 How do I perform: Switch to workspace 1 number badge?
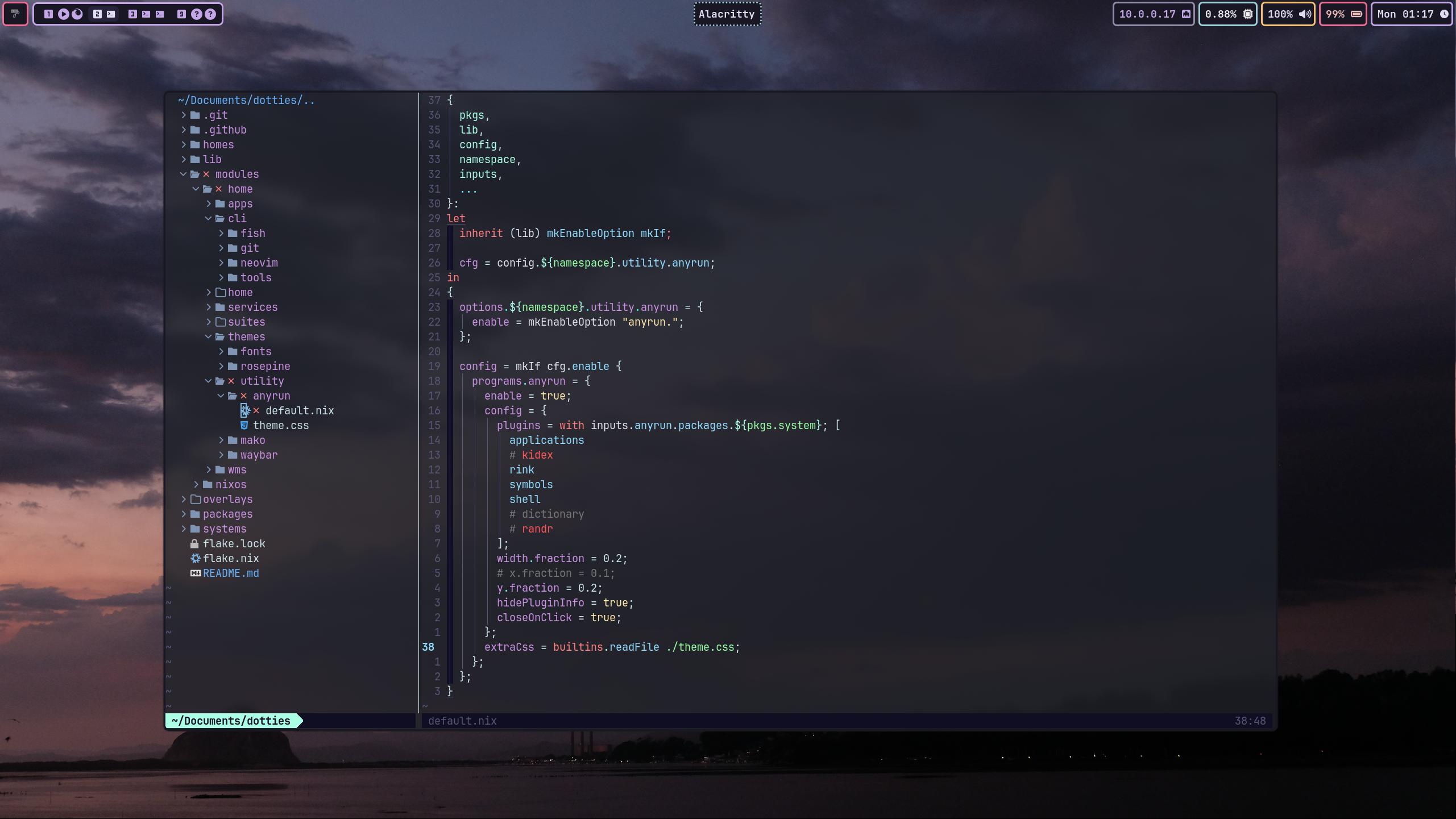point(48,14)
